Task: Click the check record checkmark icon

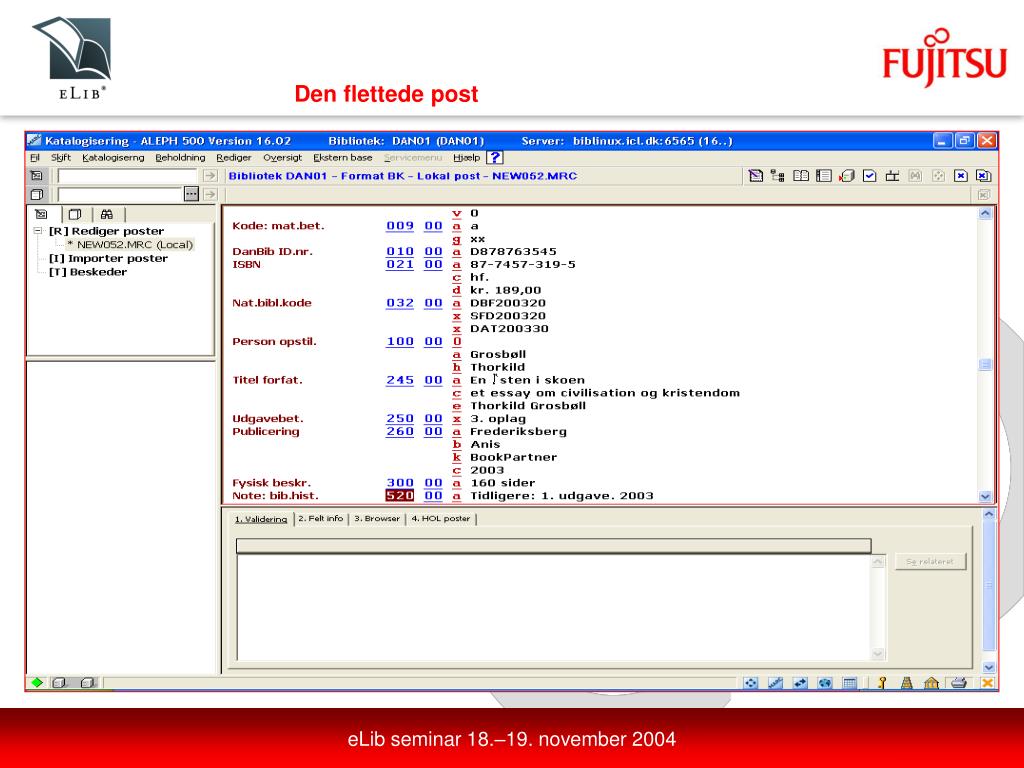Action: tap(869, 176)
